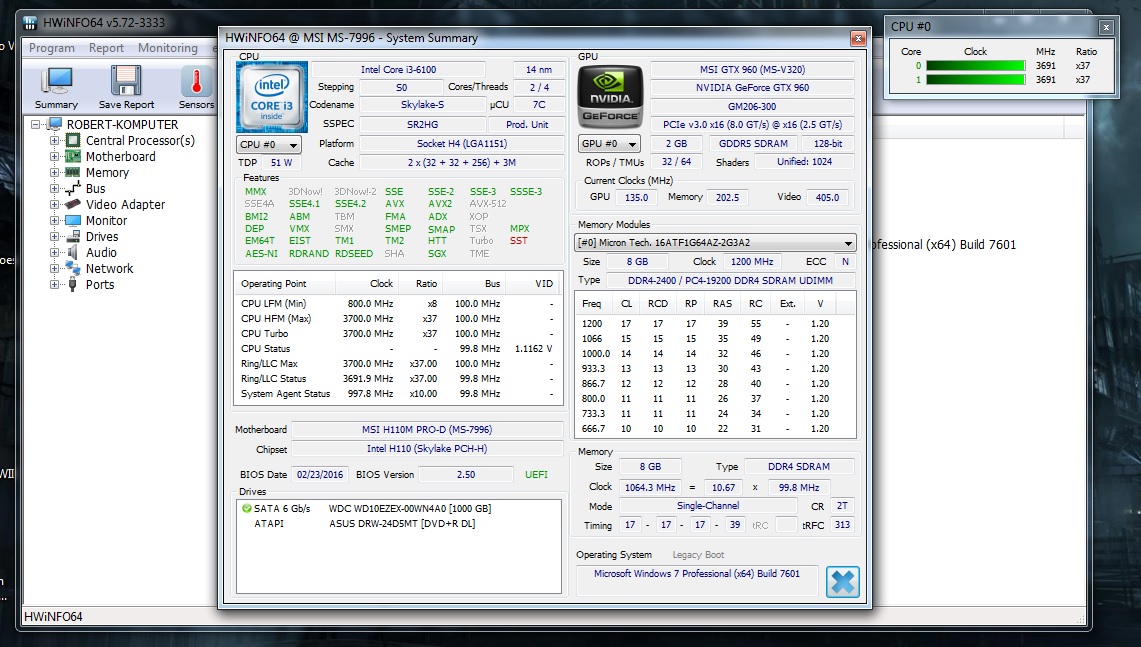Click the Intel Core i3-6100 name field
The width and height of the screenshot is (1141, 647).
pos(399,69)
